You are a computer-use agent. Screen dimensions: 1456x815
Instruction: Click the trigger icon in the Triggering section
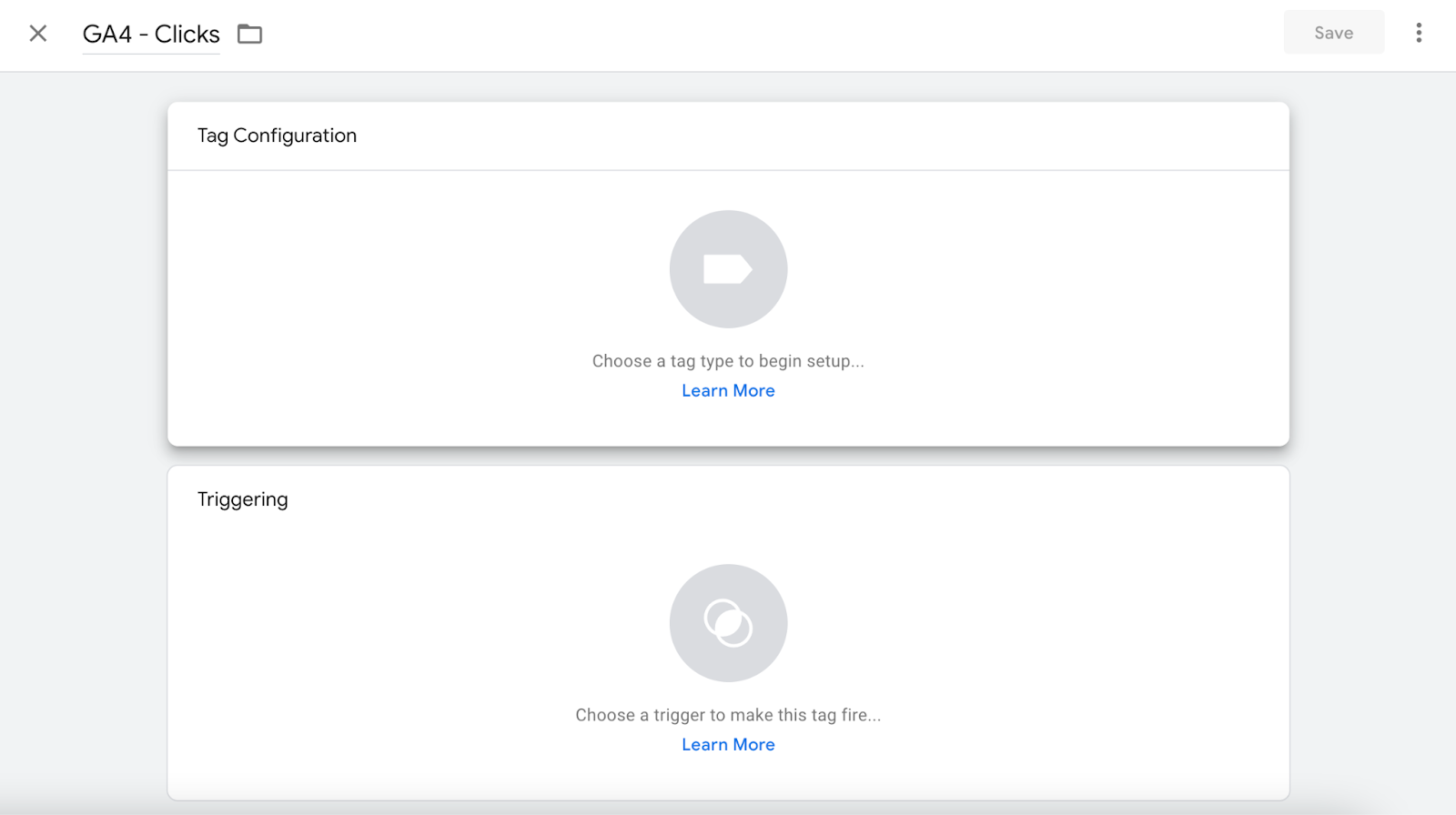[728, 623]
